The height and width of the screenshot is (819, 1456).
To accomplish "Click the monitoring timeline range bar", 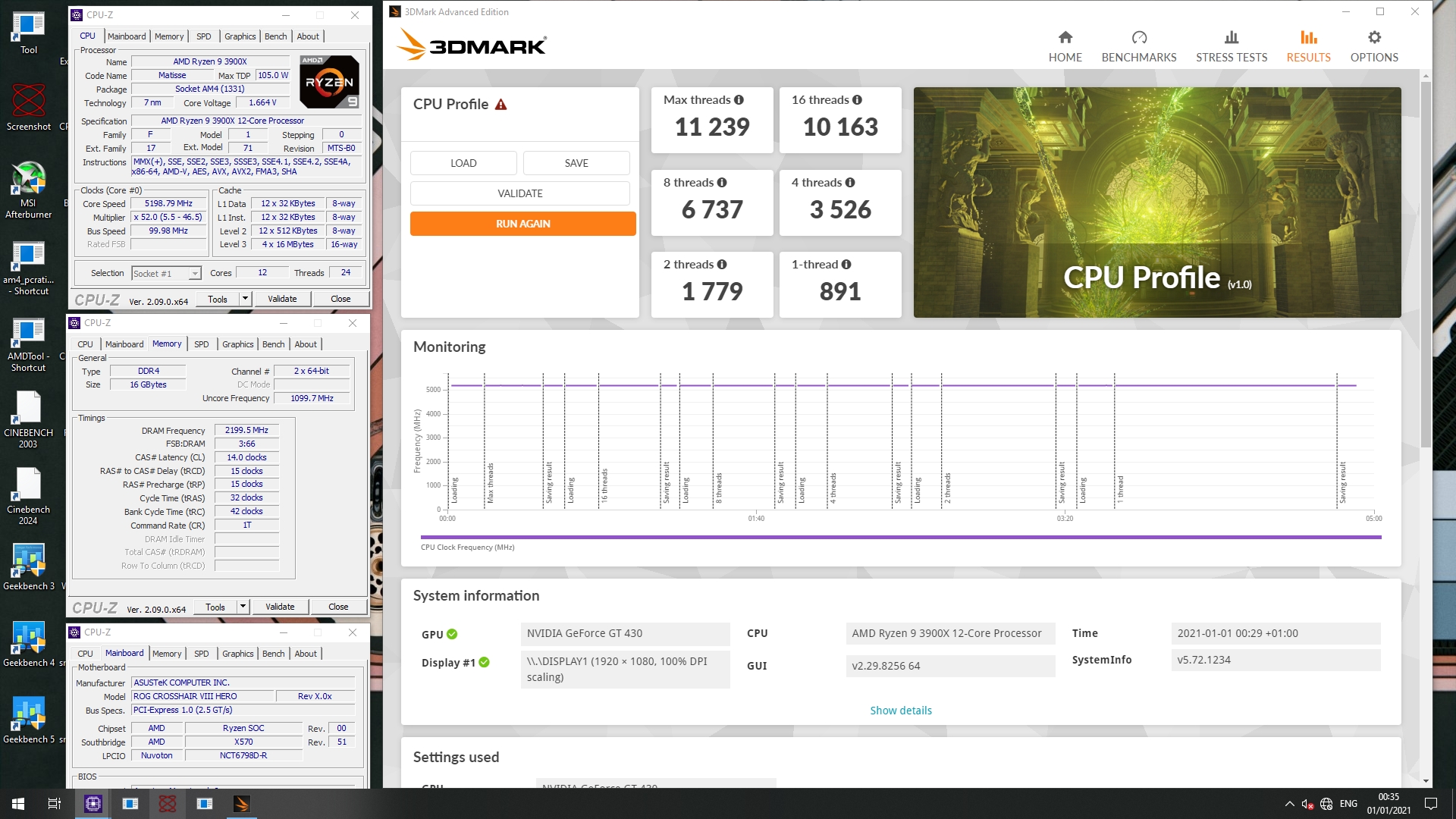I will [901, 537].
